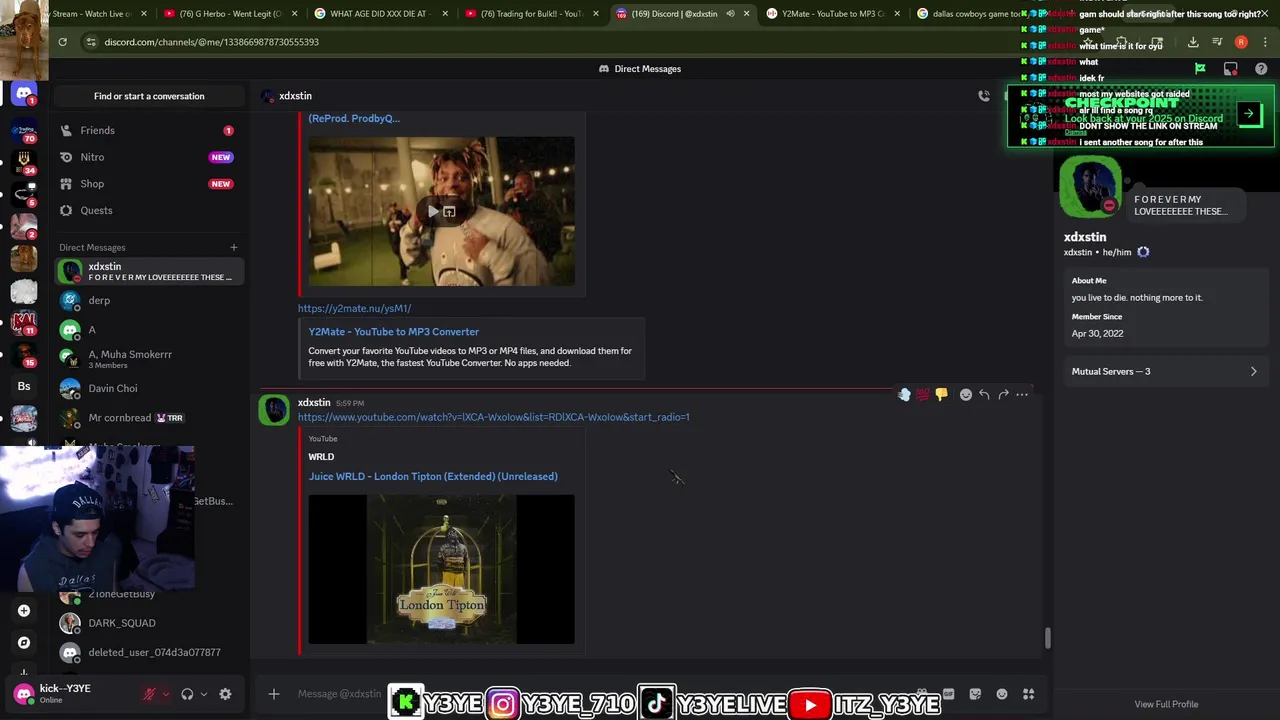The image size is (1280, 720).
Task: Open browser downloads icon
Action: 1193,42
